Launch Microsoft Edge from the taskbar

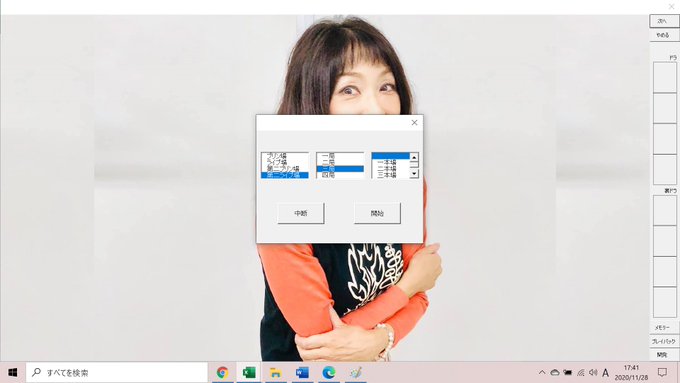click(329, 373)
